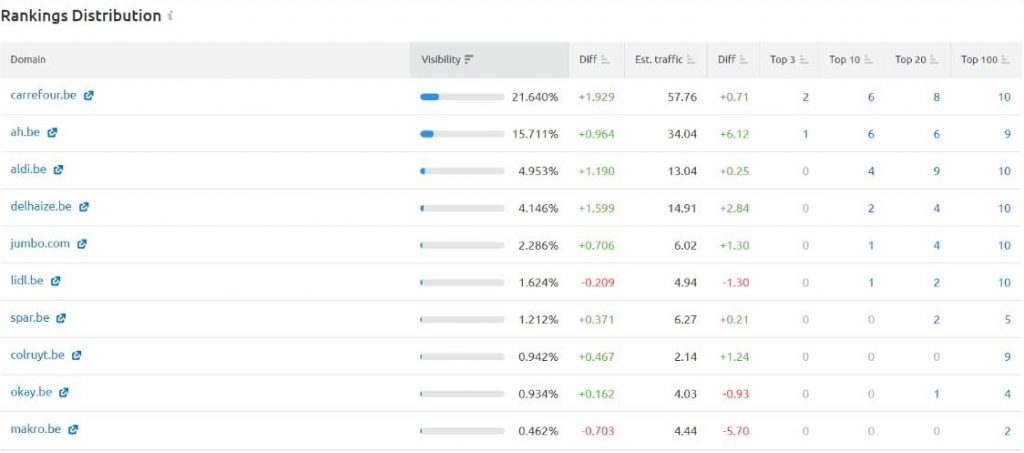This screenshot has width=1024, height=453.
Task: Sort by Diff column next to Est. traffic
Action: point(733,60)
